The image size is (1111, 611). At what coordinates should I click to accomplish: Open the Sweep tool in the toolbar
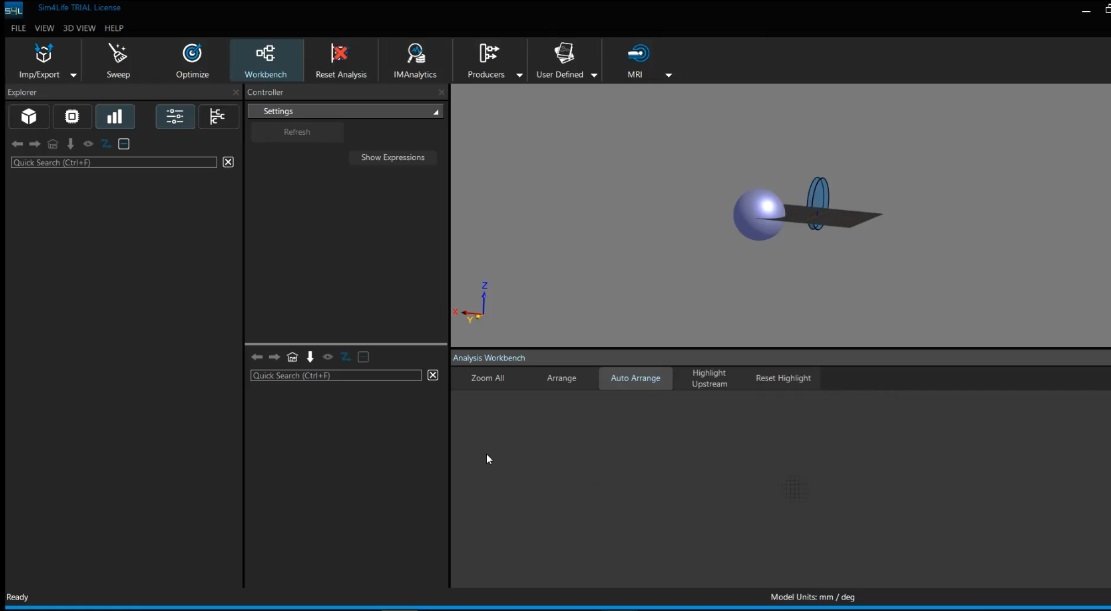pyautogui.click(x=118, y=60)
